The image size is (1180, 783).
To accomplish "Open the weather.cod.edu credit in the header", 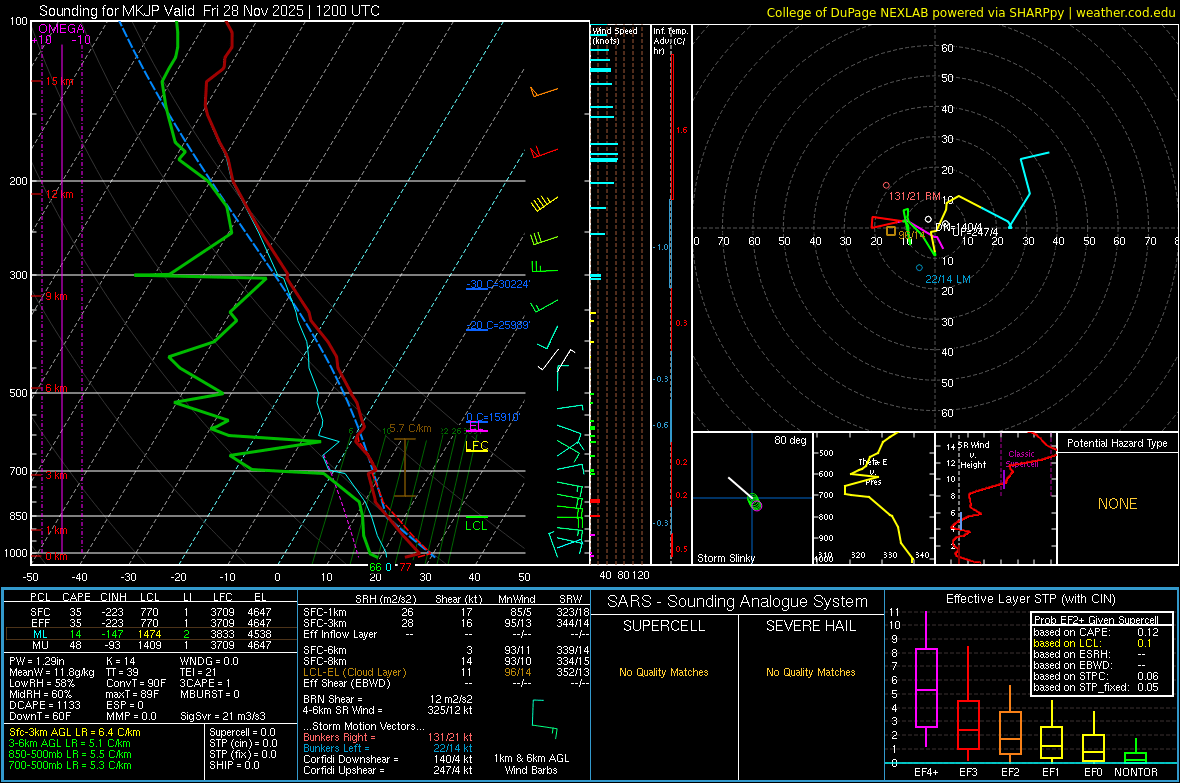I will [x=1126, y=12].
